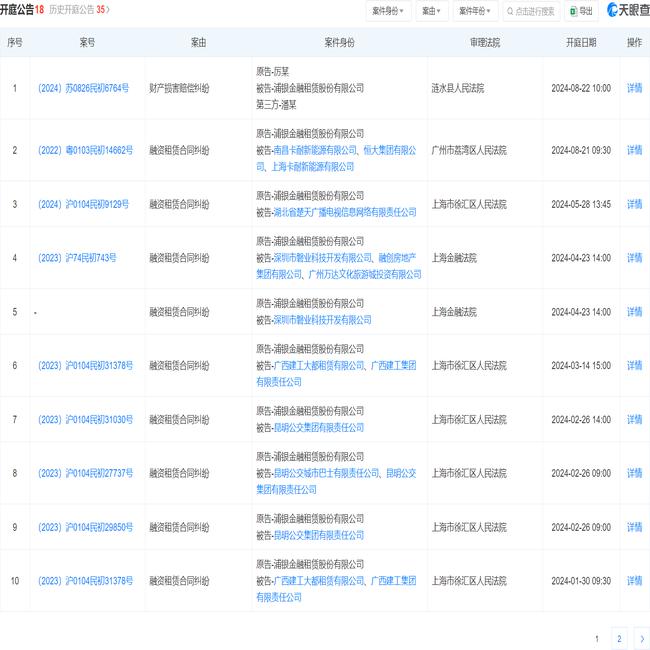Open case (2023)沪0104民初29850号
This screenshot has width=650, height=650.
point(85,527)
